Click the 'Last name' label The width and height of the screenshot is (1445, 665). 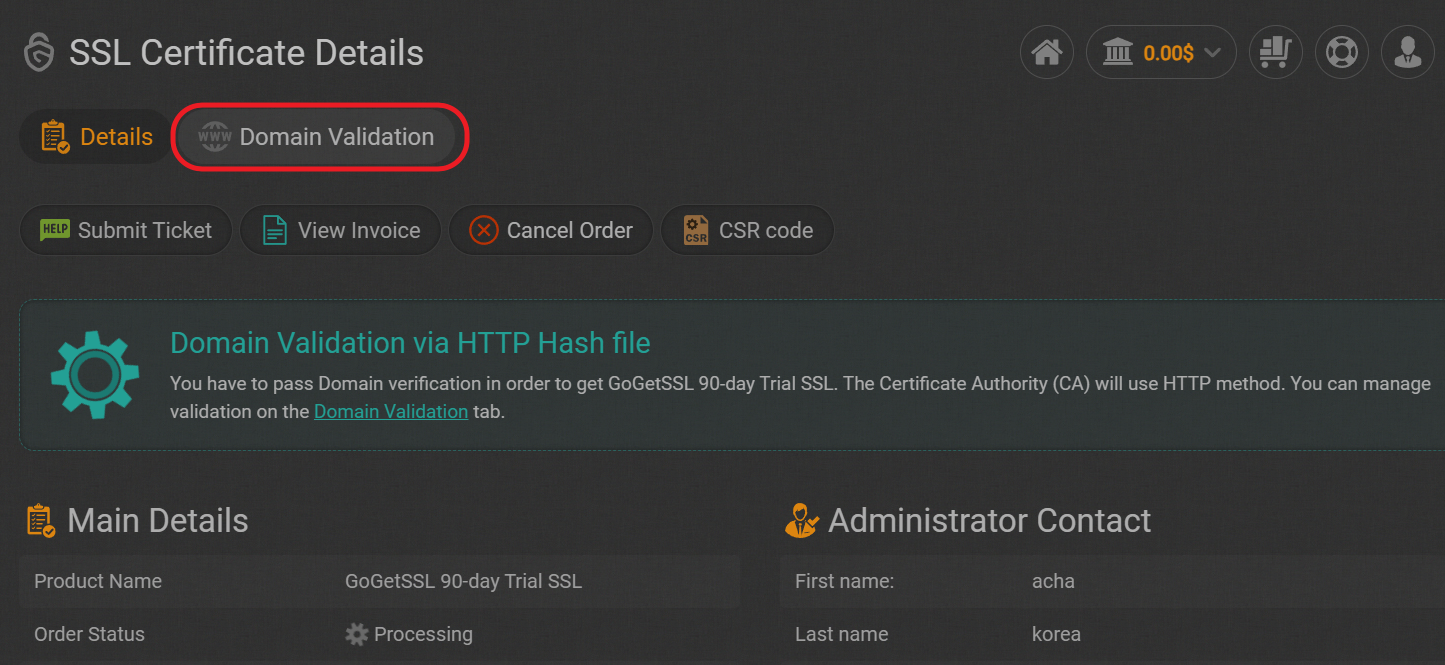[x=841, y=634]
